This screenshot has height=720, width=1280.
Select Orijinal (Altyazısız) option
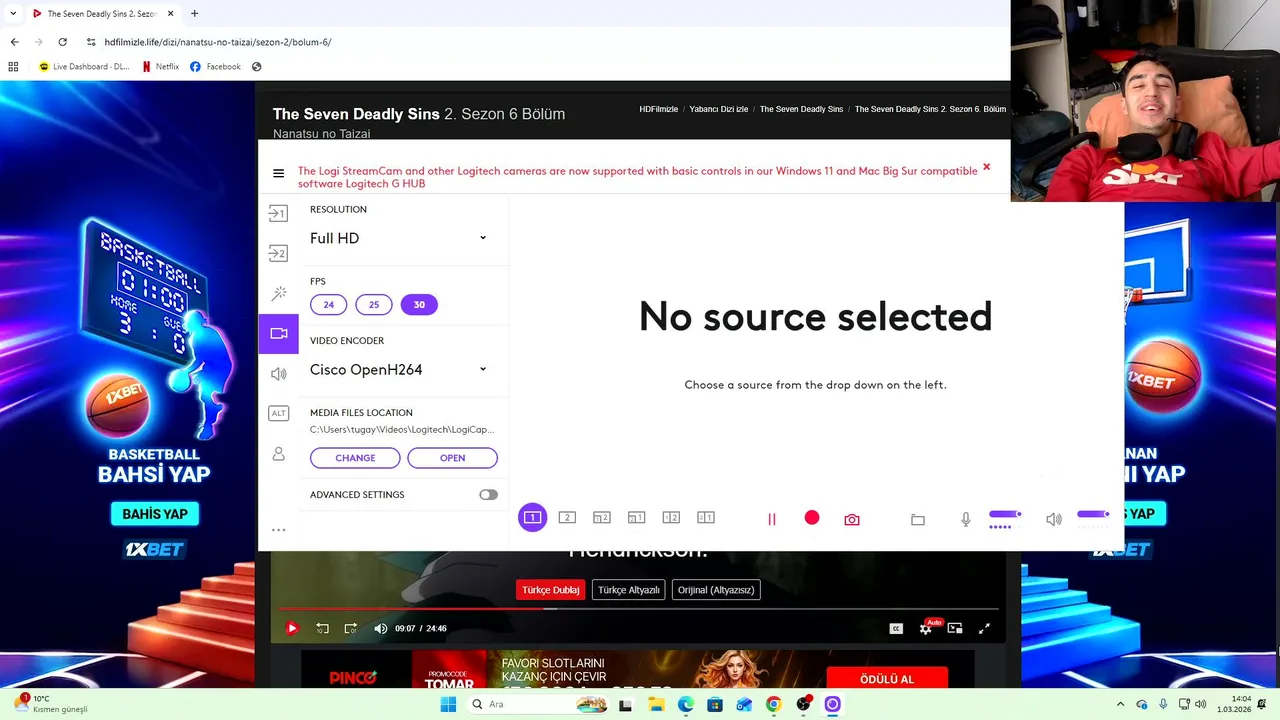[x=716, y=590]
